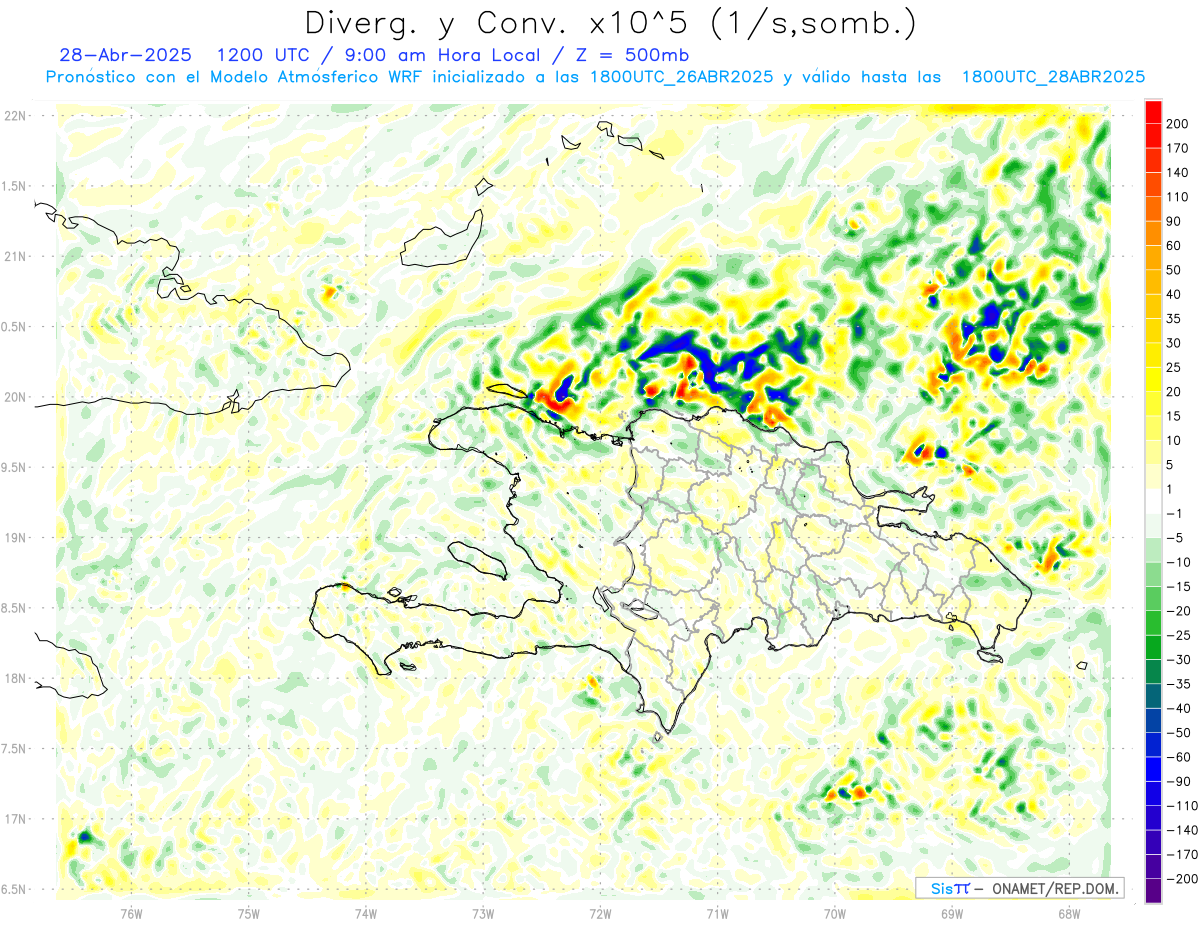Pick the blue colorbar segment between -60 and -90
1200x927 pixels.
[x=1153, y=769]
